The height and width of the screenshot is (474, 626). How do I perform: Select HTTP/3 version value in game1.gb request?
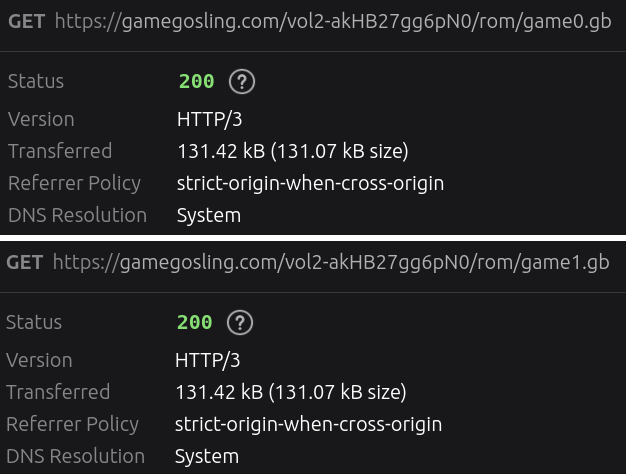click(207, 360)
